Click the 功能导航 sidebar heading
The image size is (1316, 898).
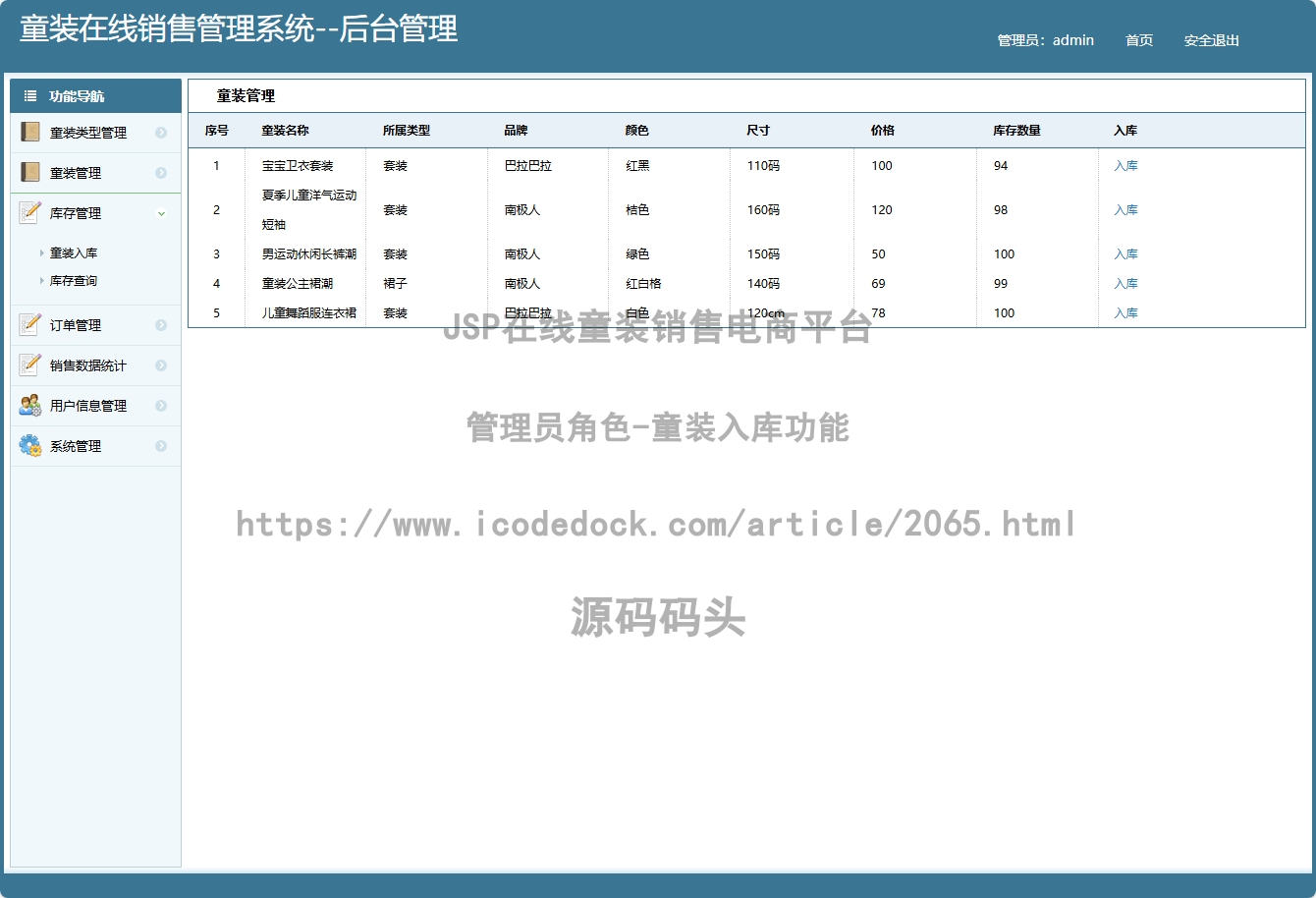point(77,96)
